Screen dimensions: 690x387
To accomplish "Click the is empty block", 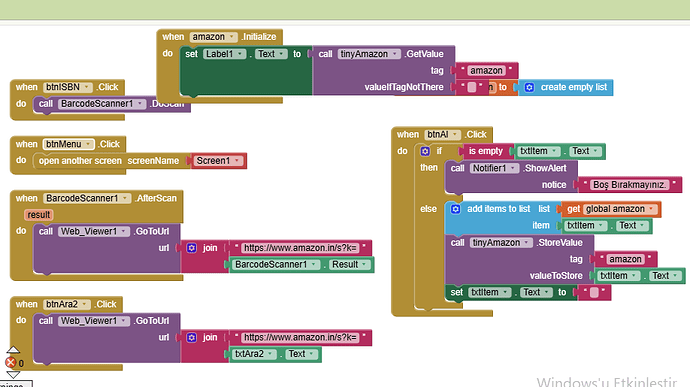I will (485, 151).
